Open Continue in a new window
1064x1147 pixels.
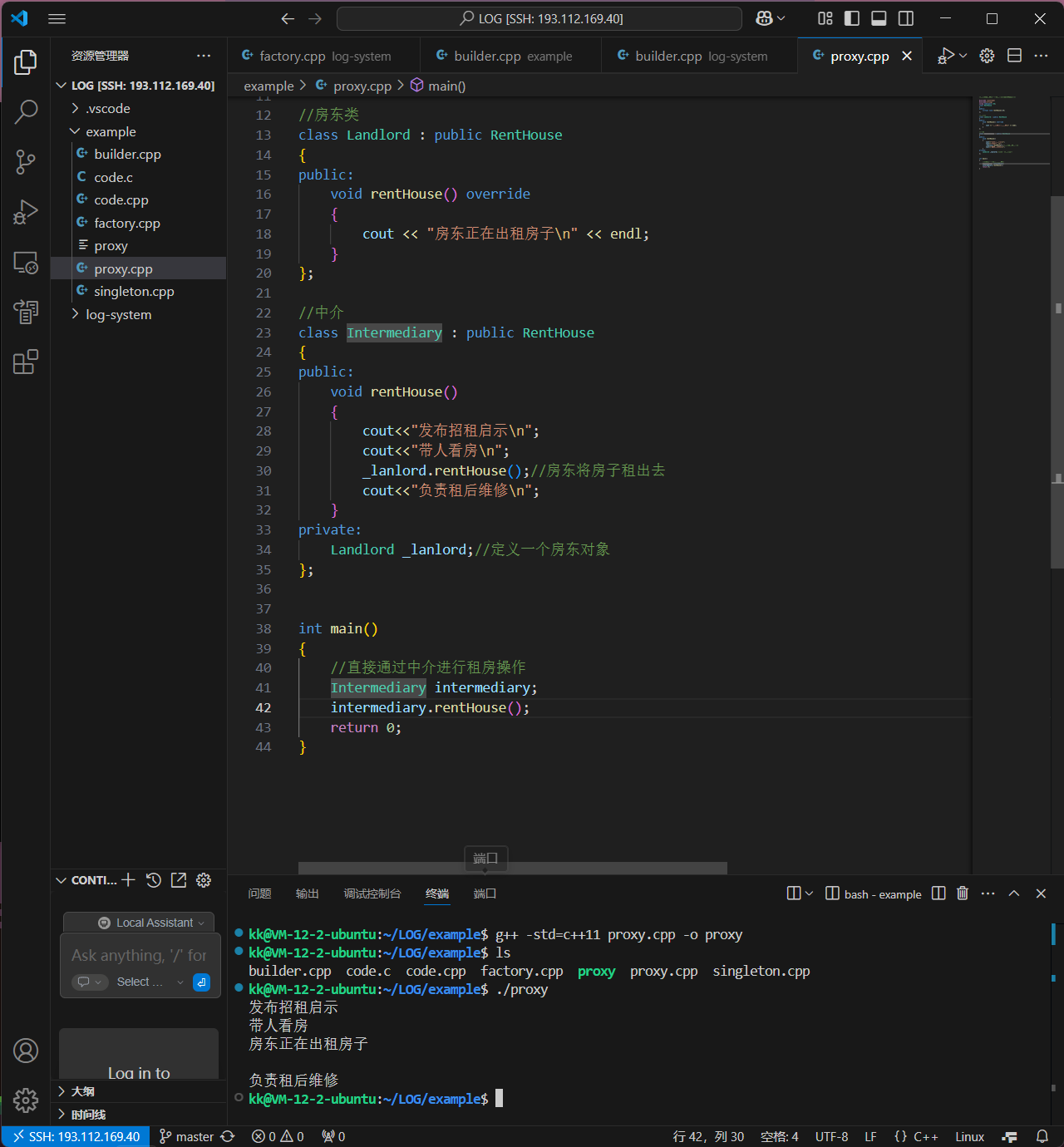point(179,880)
